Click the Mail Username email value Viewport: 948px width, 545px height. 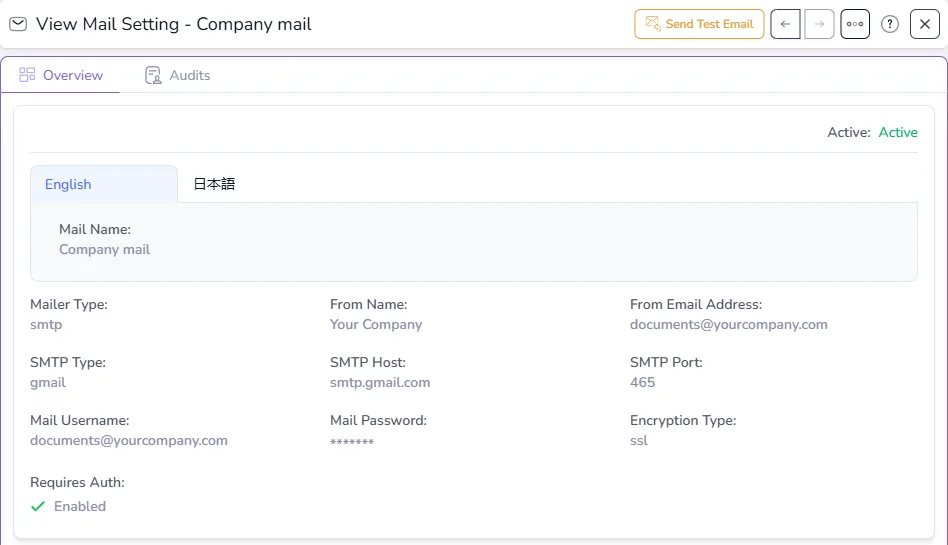click(x=129, y=440)
